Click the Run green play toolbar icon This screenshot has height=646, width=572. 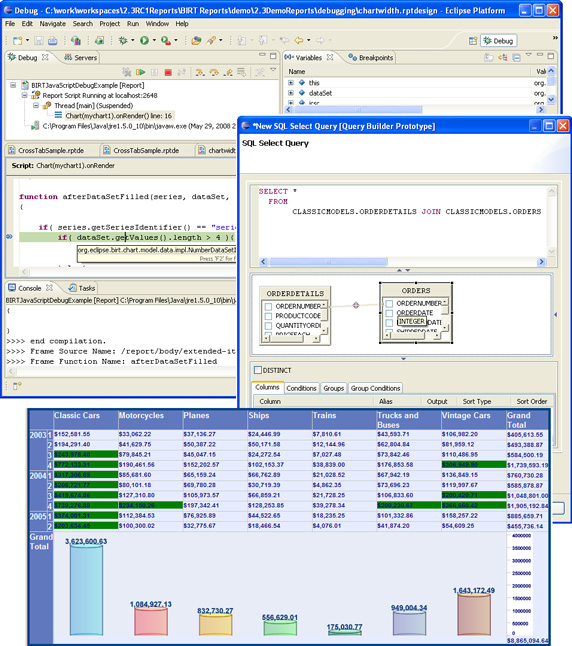(144, 40)
